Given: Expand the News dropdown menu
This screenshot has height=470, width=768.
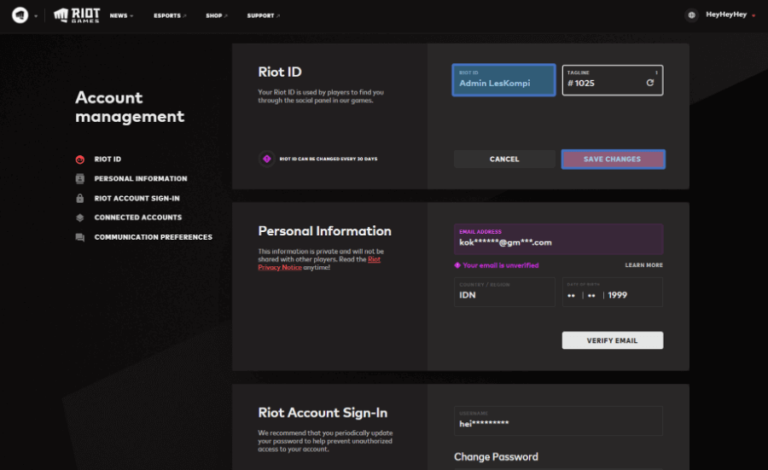Looking at the screenshot, I should pyautogui.click(x=121, y=16).
